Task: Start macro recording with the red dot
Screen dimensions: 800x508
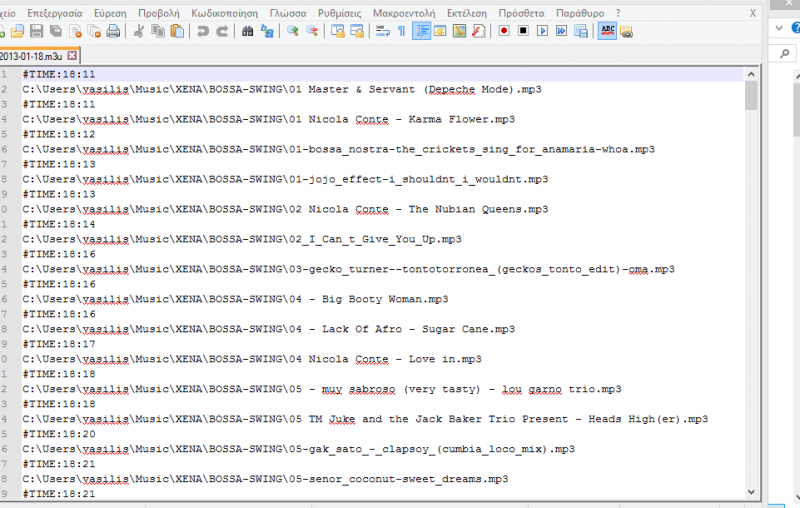Action: [504, 32]
